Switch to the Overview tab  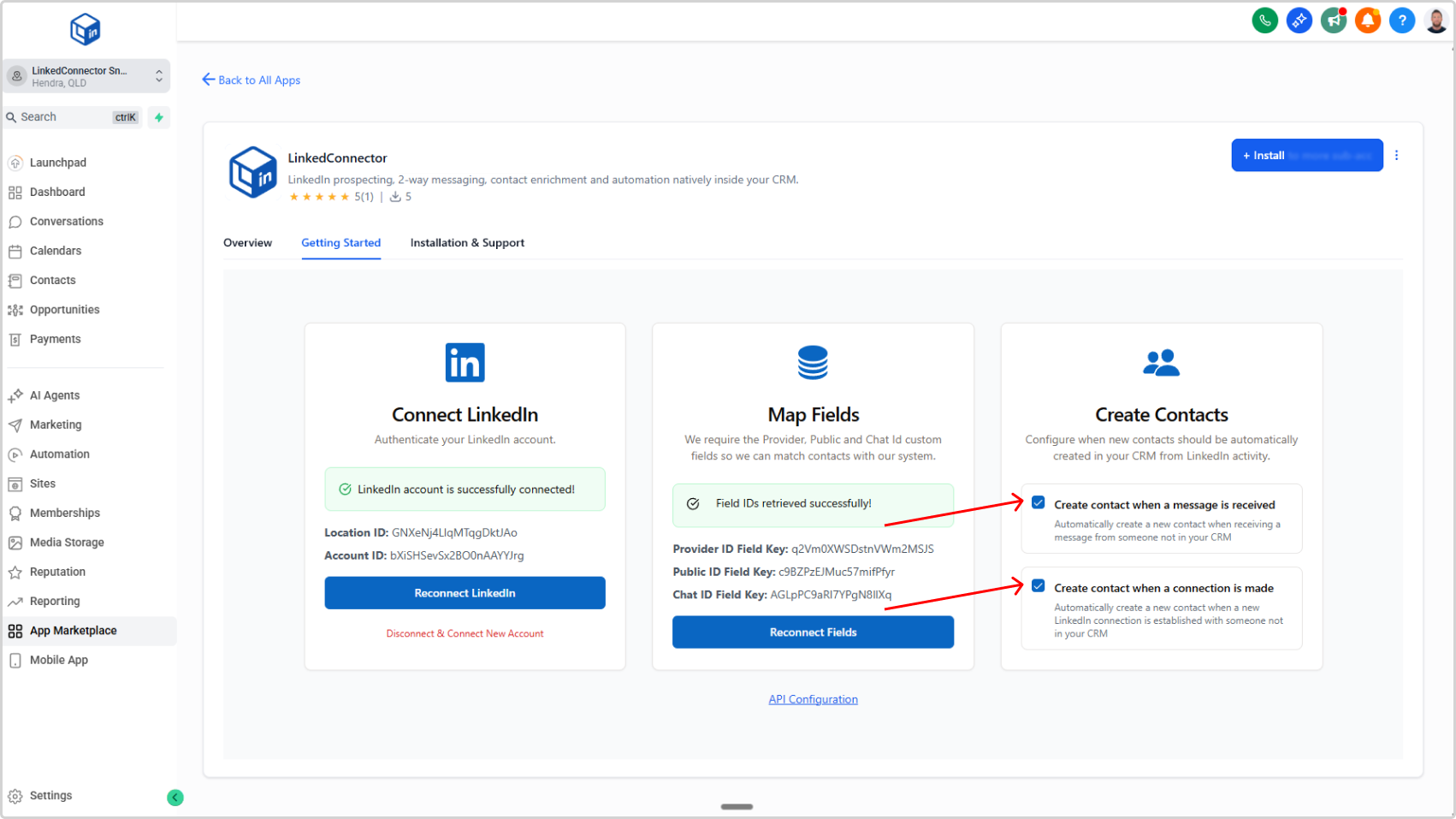coord(247,243)
